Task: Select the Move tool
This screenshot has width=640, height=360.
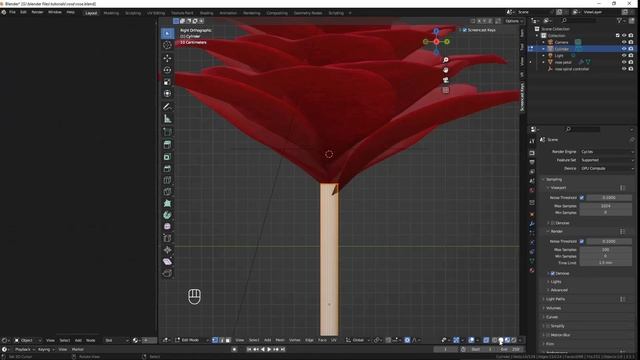Action: (167, 58)
